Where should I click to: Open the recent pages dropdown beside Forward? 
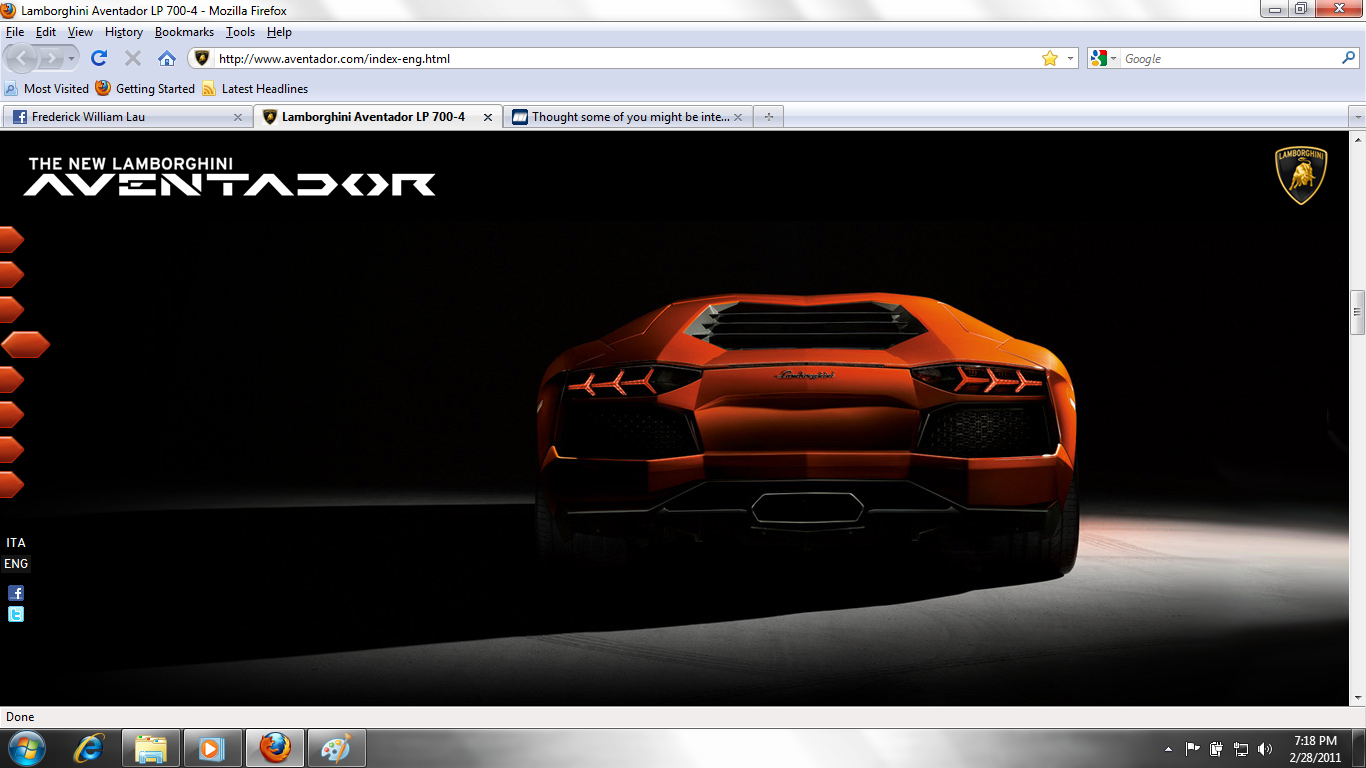click(72, 58)
